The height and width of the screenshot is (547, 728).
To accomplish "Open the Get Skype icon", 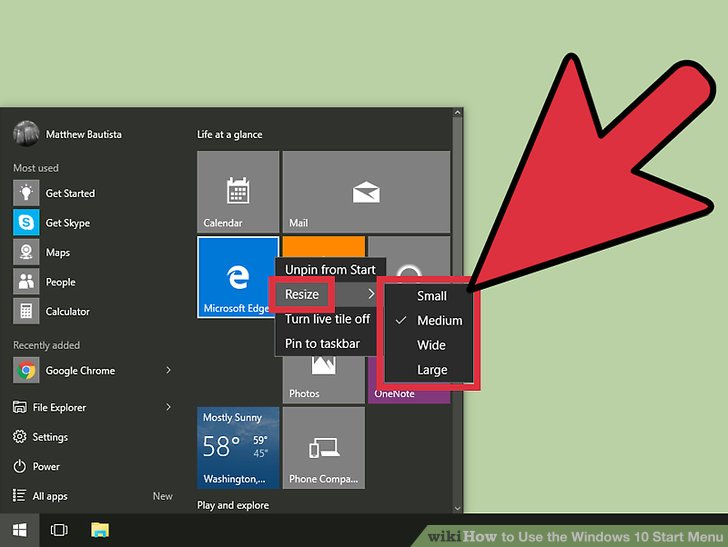I will (26, 222).
